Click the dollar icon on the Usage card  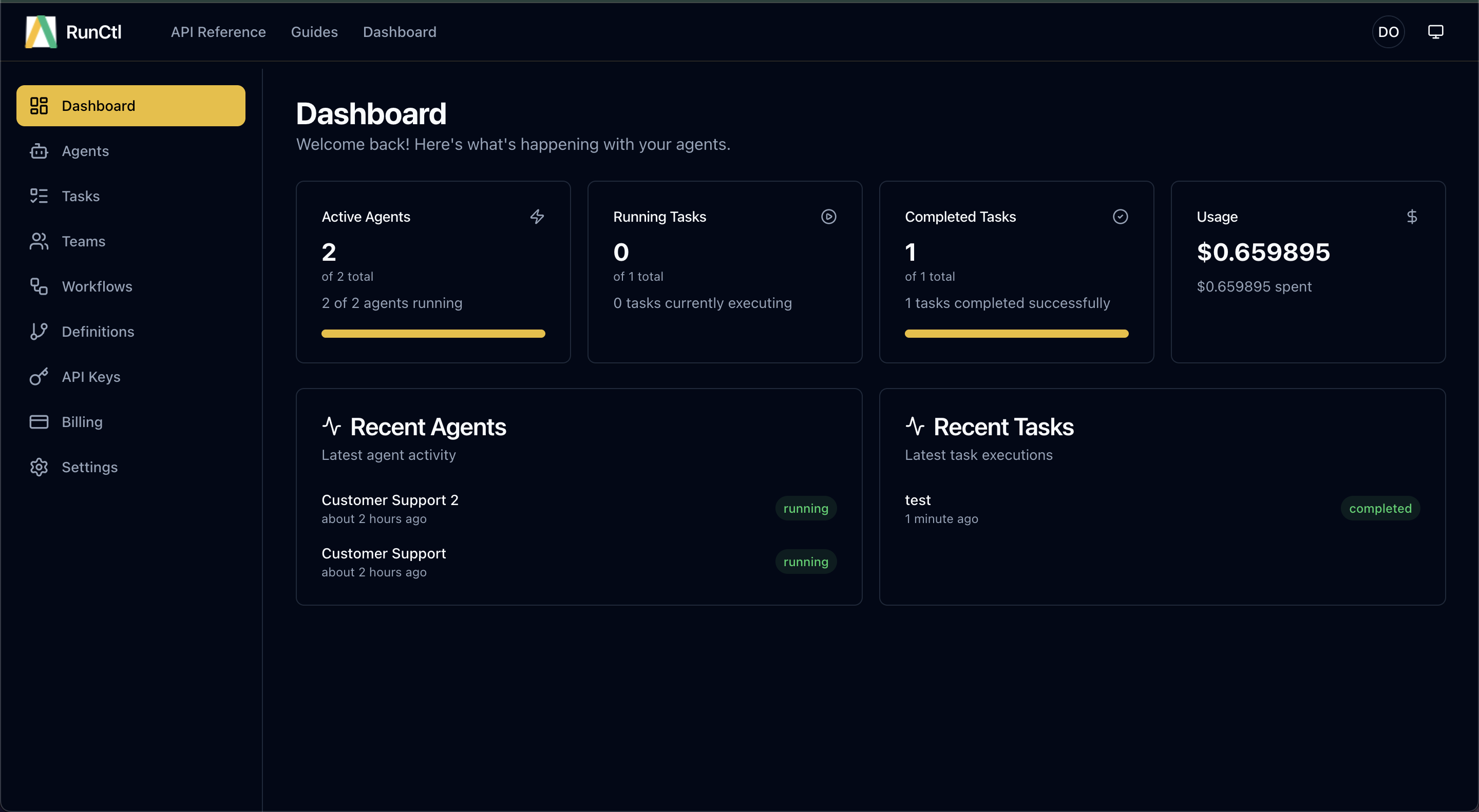[1412, 217]
